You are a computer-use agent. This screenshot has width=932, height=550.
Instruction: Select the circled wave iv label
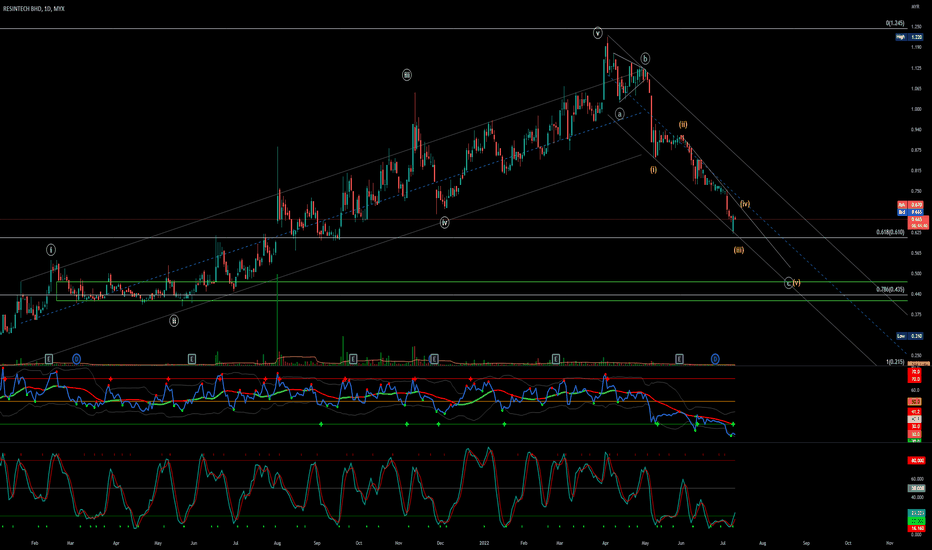coord(445,222)
